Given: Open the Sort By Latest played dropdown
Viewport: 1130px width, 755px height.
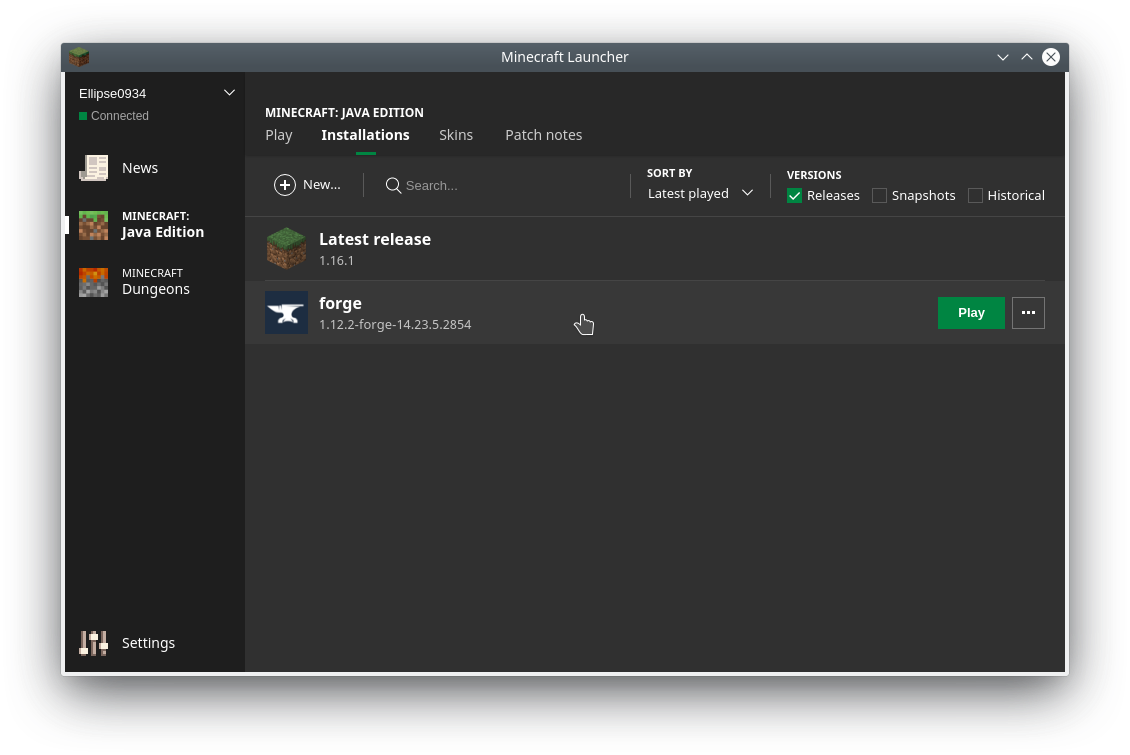Looking at the screenshot, I should (x=700, y=193).
